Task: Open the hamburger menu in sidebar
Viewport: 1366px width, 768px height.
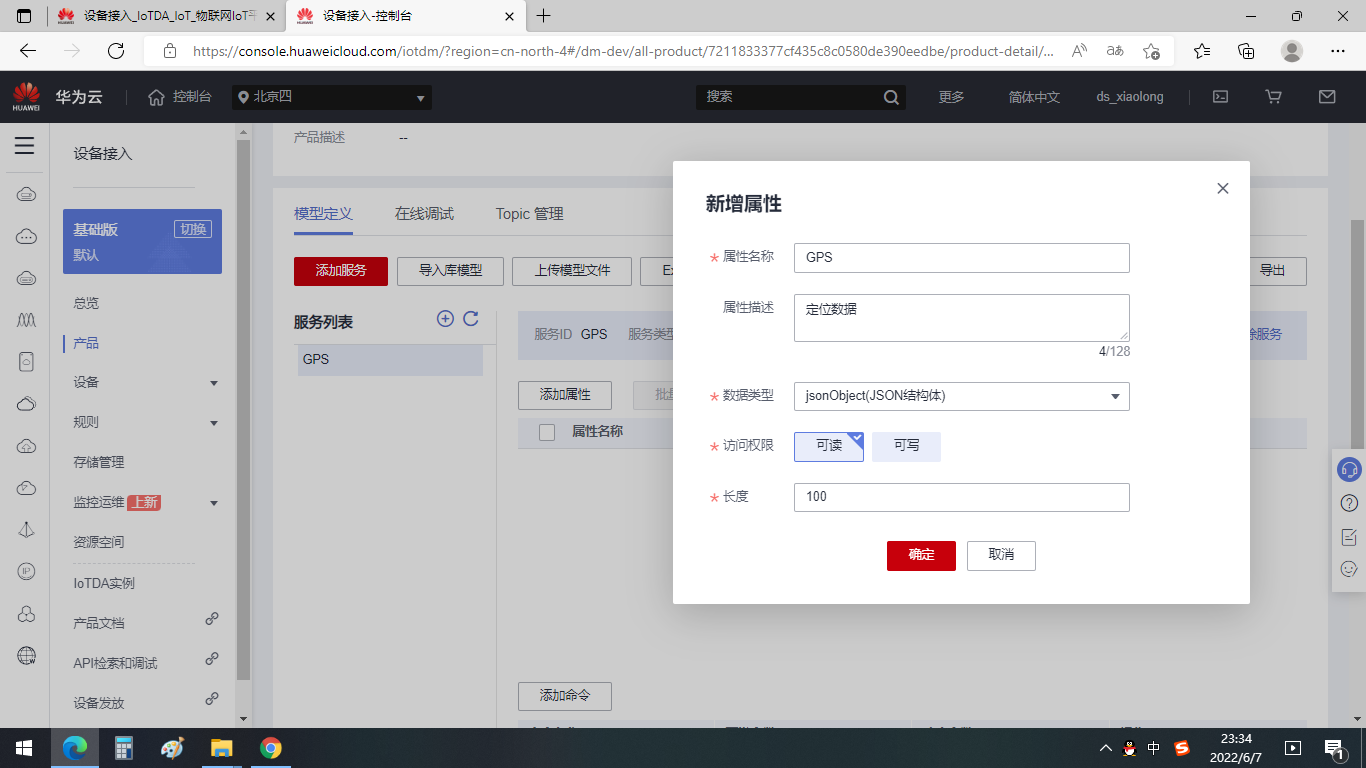Action: pyautogui.click(x=25, y=146)
